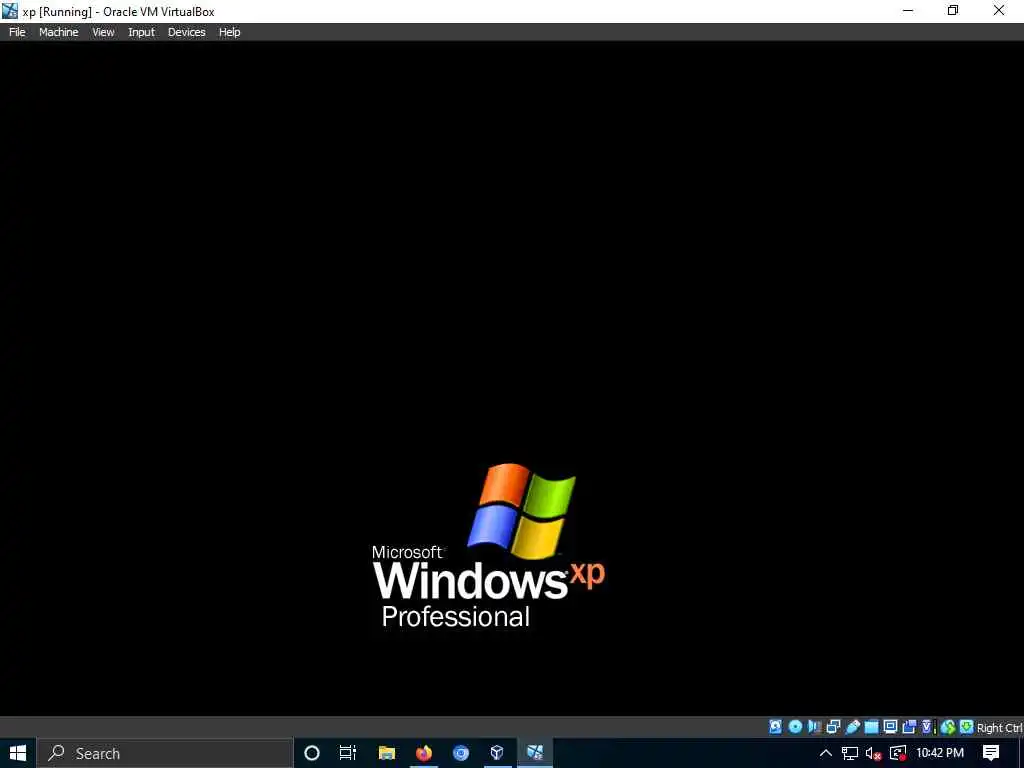Click the hard disk activity indicator icon
This screenshot has height=768, width=1024.
(x=775, y=727)
